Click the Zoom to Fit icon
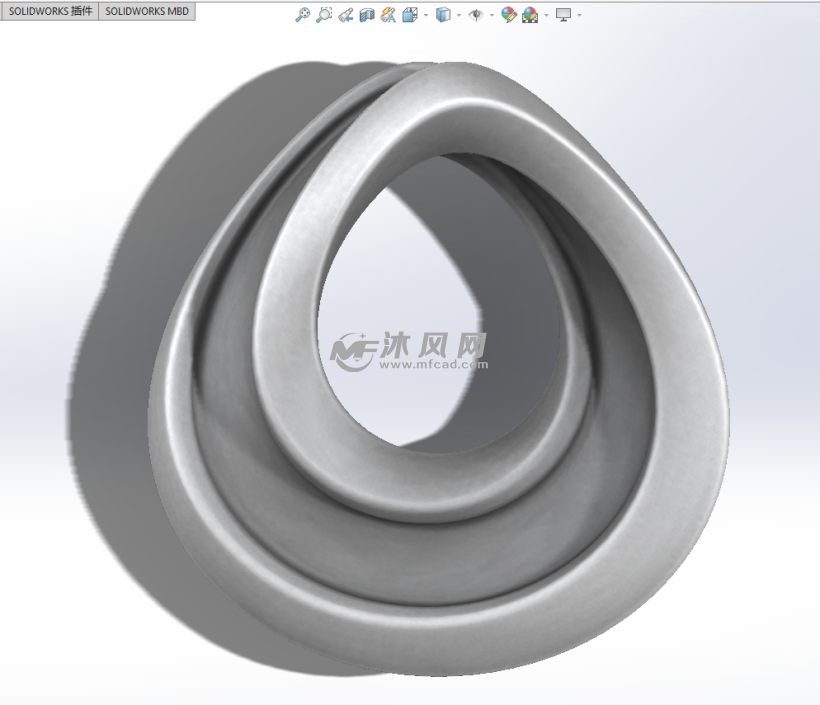 pyautogui.click(x=302, y=15)
